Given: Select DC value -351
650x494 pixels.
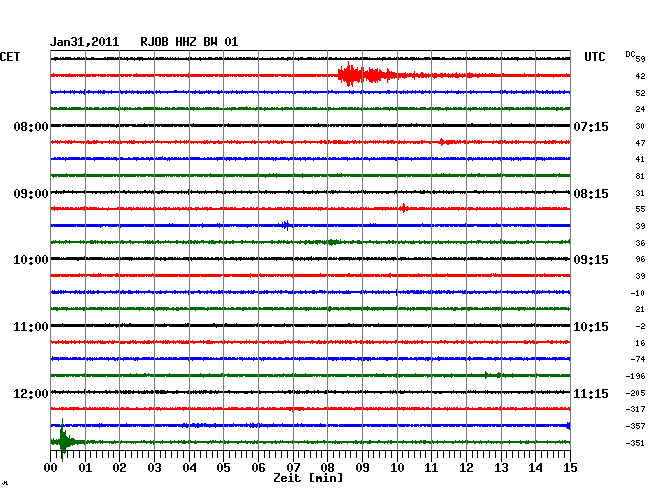Looking at the screenshot, I should [x=635, y=443].
